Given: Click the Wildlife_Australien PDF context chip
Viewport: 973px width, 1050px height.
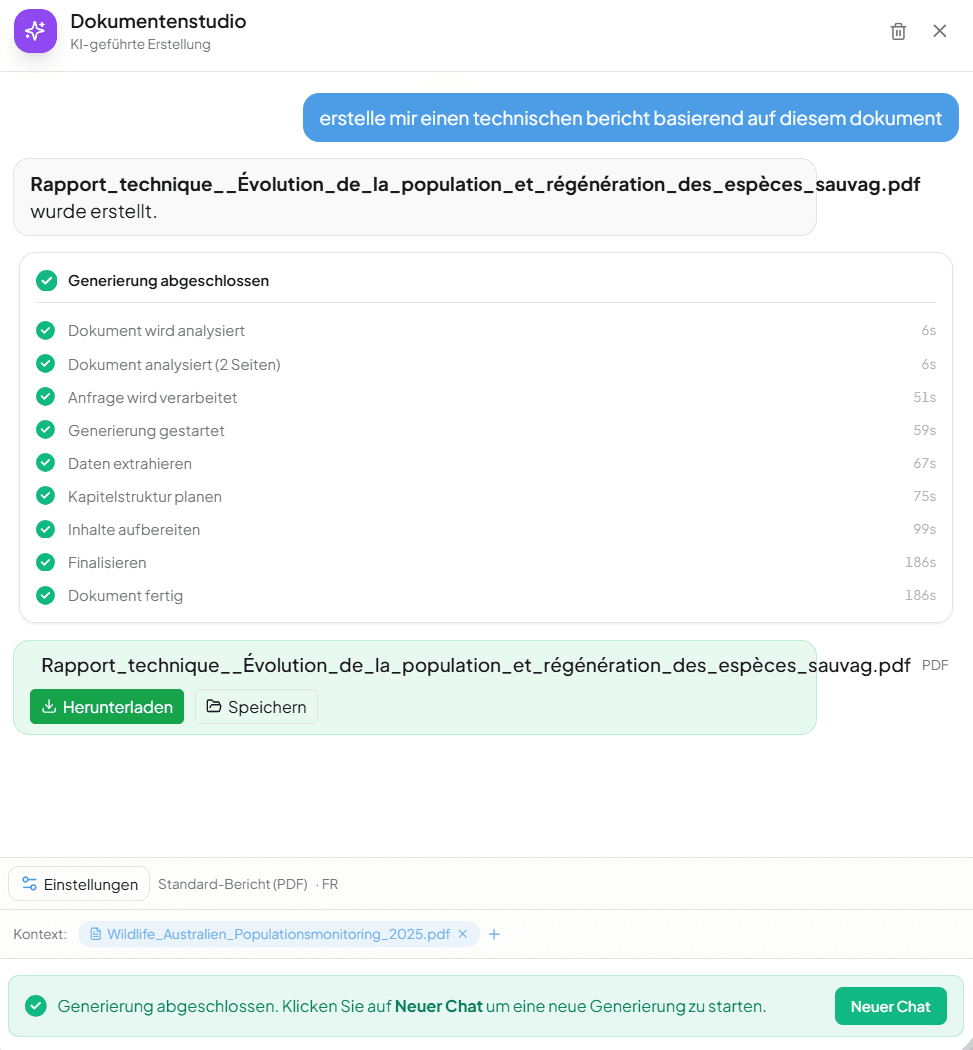Looking at the screenshot, I should click(278, 934).
